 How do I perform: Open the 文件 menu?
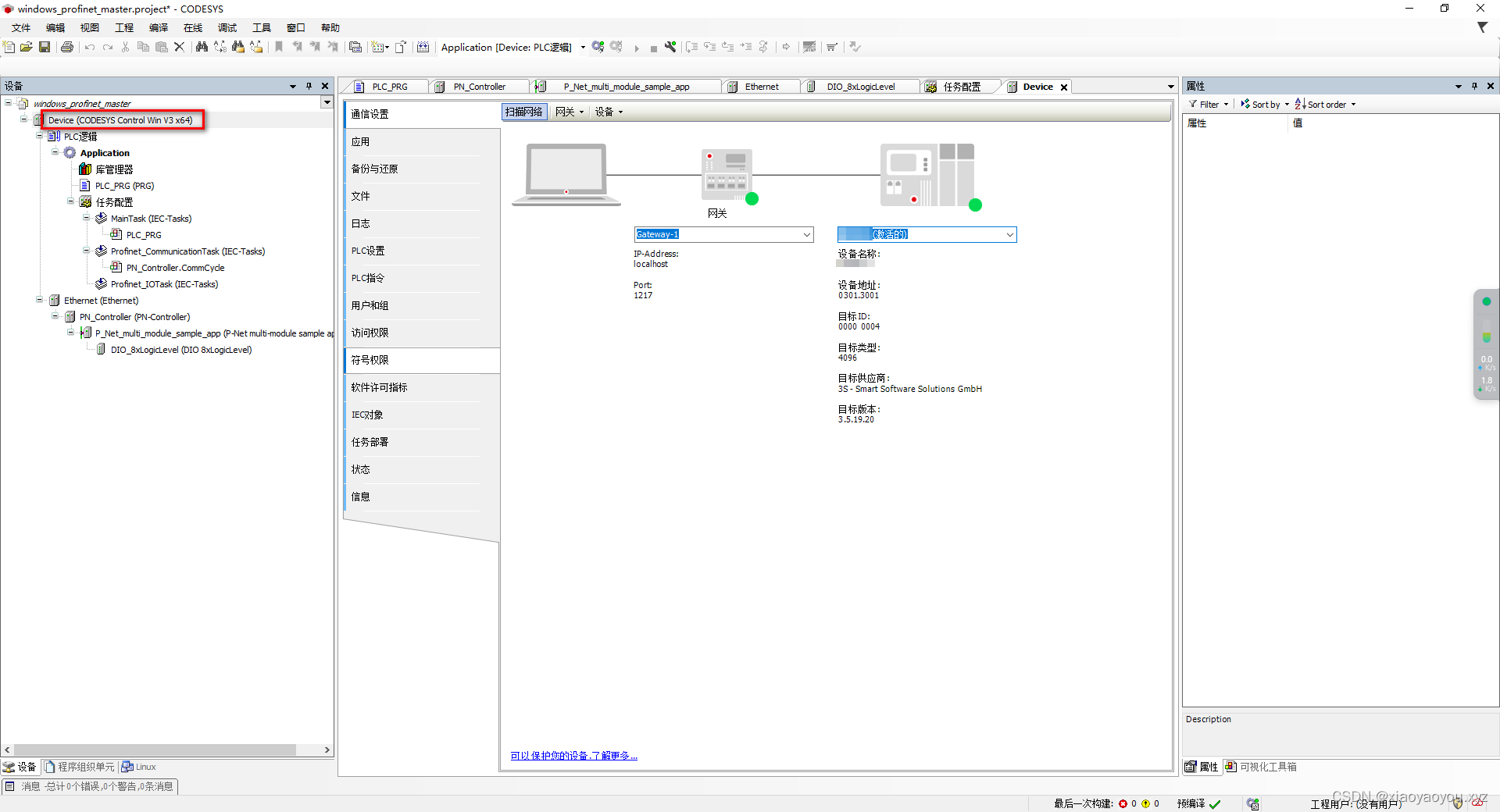21,28
